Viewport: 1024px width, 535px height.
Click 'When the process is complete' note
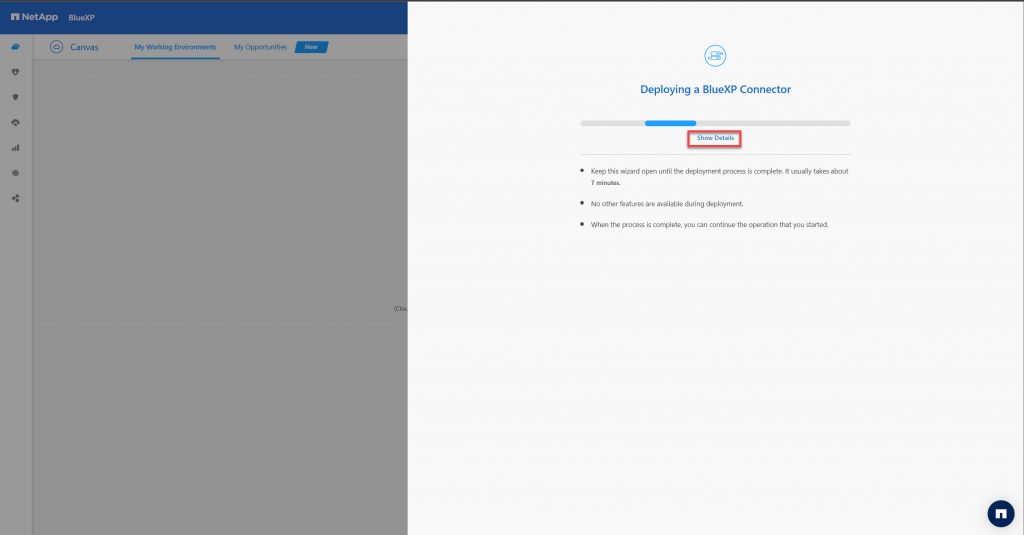709,225
